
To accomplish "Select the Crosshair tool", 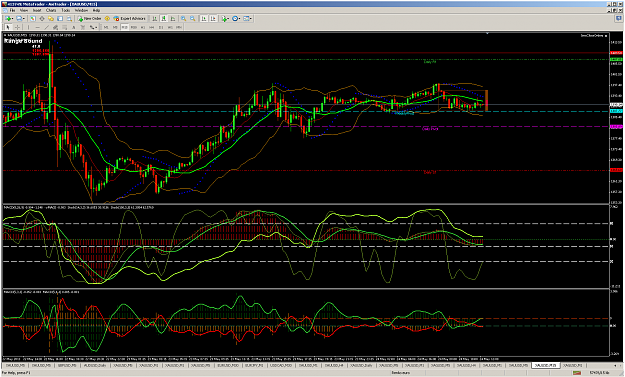I will pyautogui.click(x=17, y=27).
